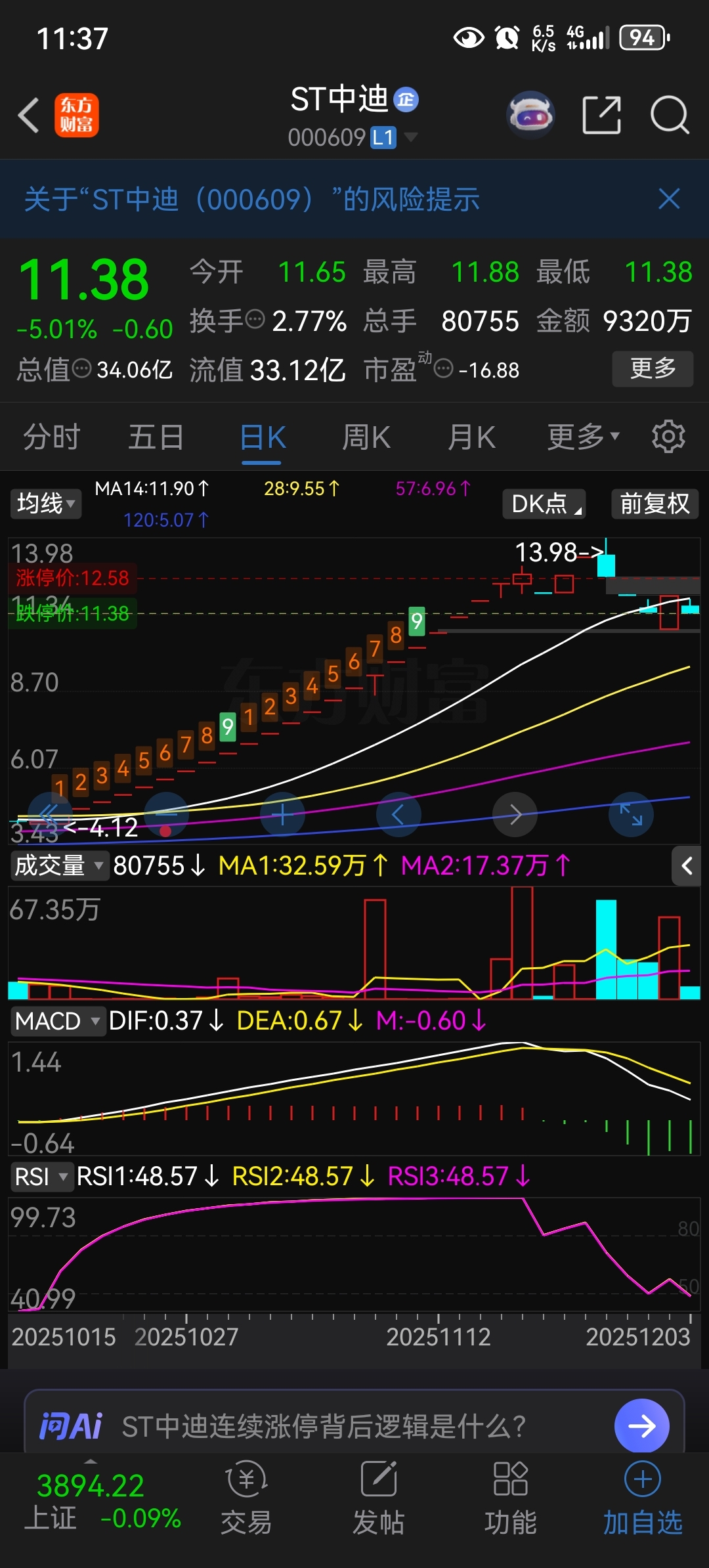Tap the battery 94 status indicator
This screenshot has height=1568, width=709.
click(x=645, y=37)
